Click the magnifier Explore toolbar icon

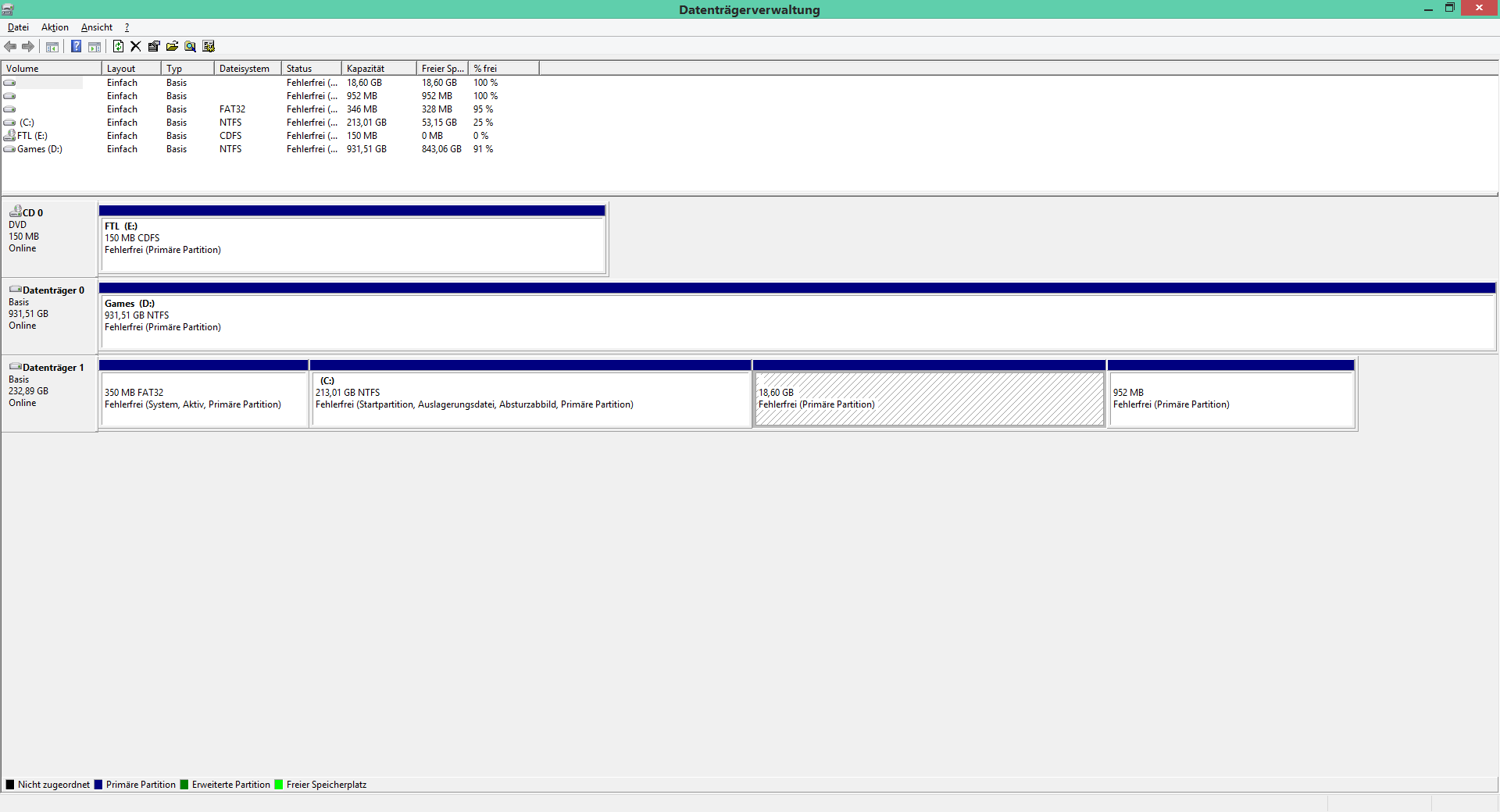point(190,47)
